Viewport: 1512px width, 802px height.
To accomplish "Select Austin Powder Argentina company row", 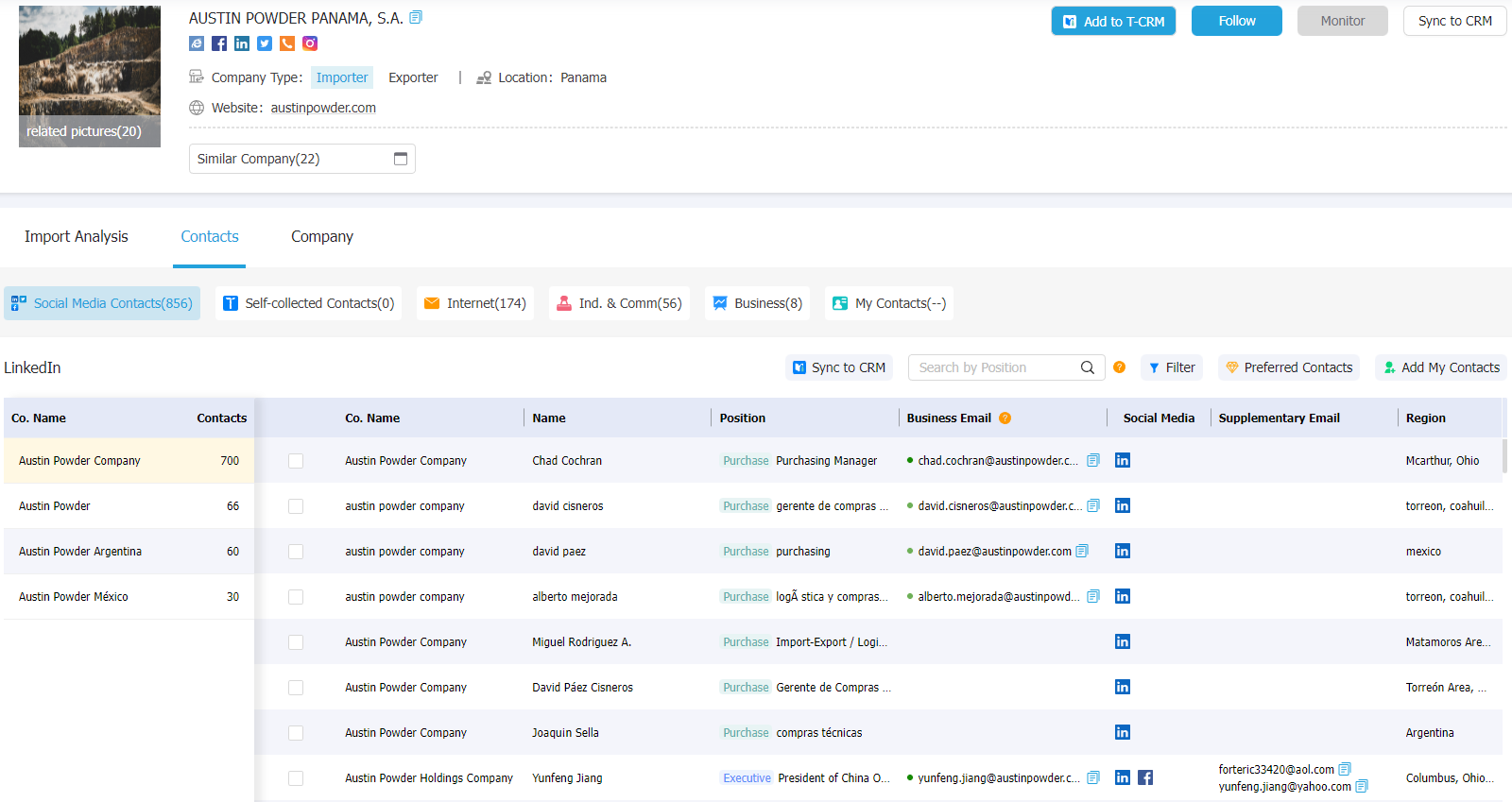I will 129,552.
